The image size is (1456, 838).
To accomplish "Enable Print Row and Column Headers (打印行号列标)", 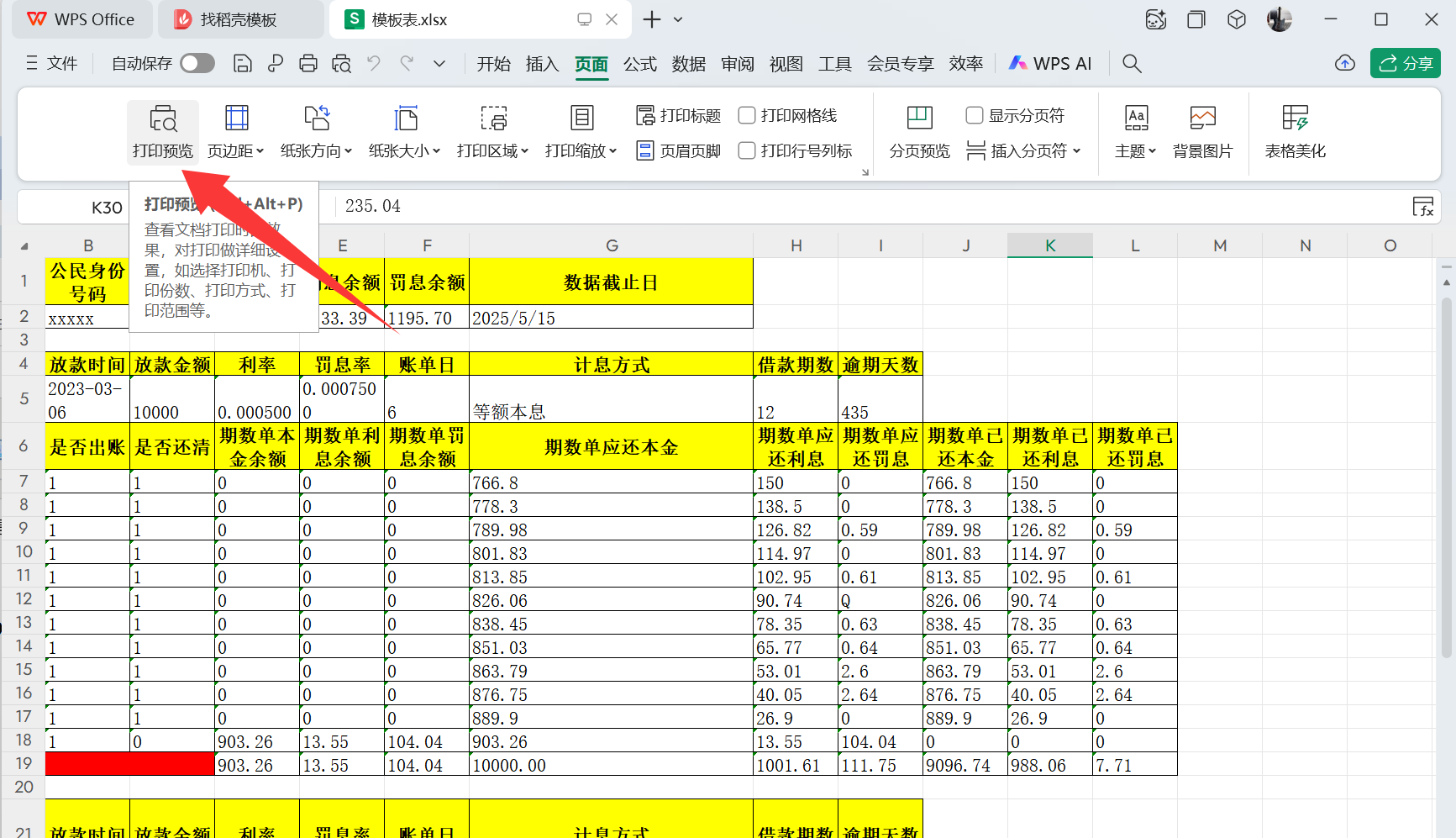I will [x=747, y=150].
